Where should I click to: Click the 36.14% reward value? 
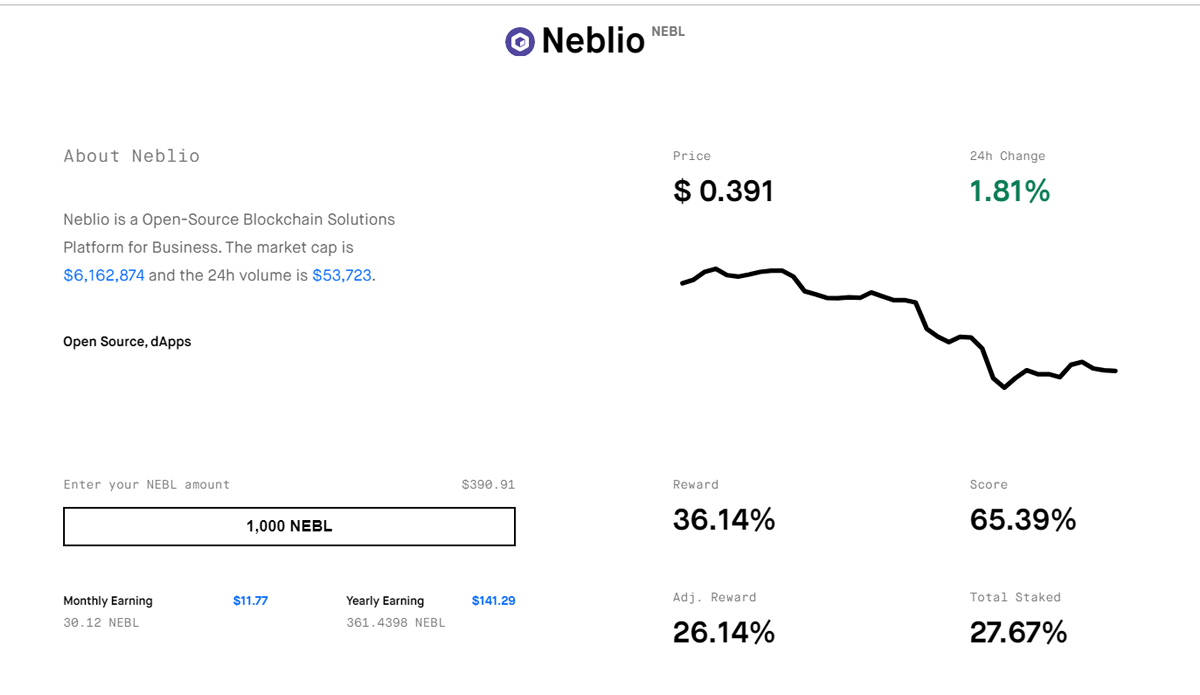tap(723, 520)
